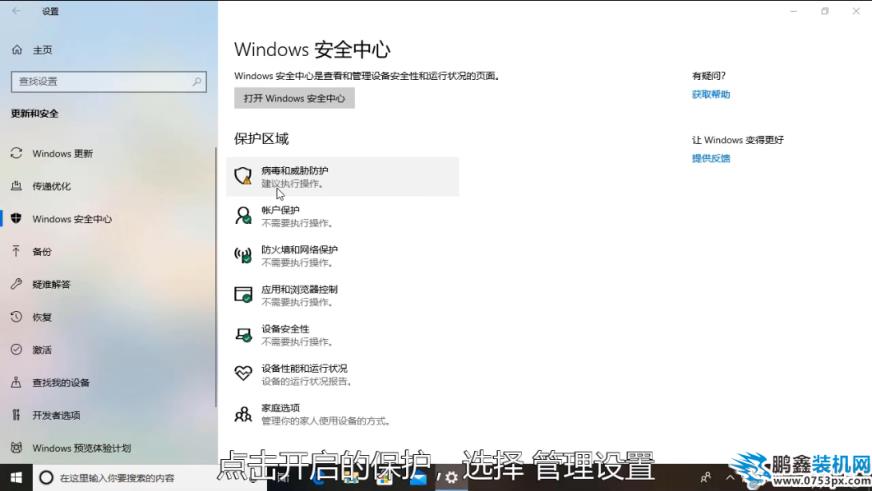
Task: Click the 激活 checkmark circle icon
Action: pyautogui.click(x=16, y=349)
